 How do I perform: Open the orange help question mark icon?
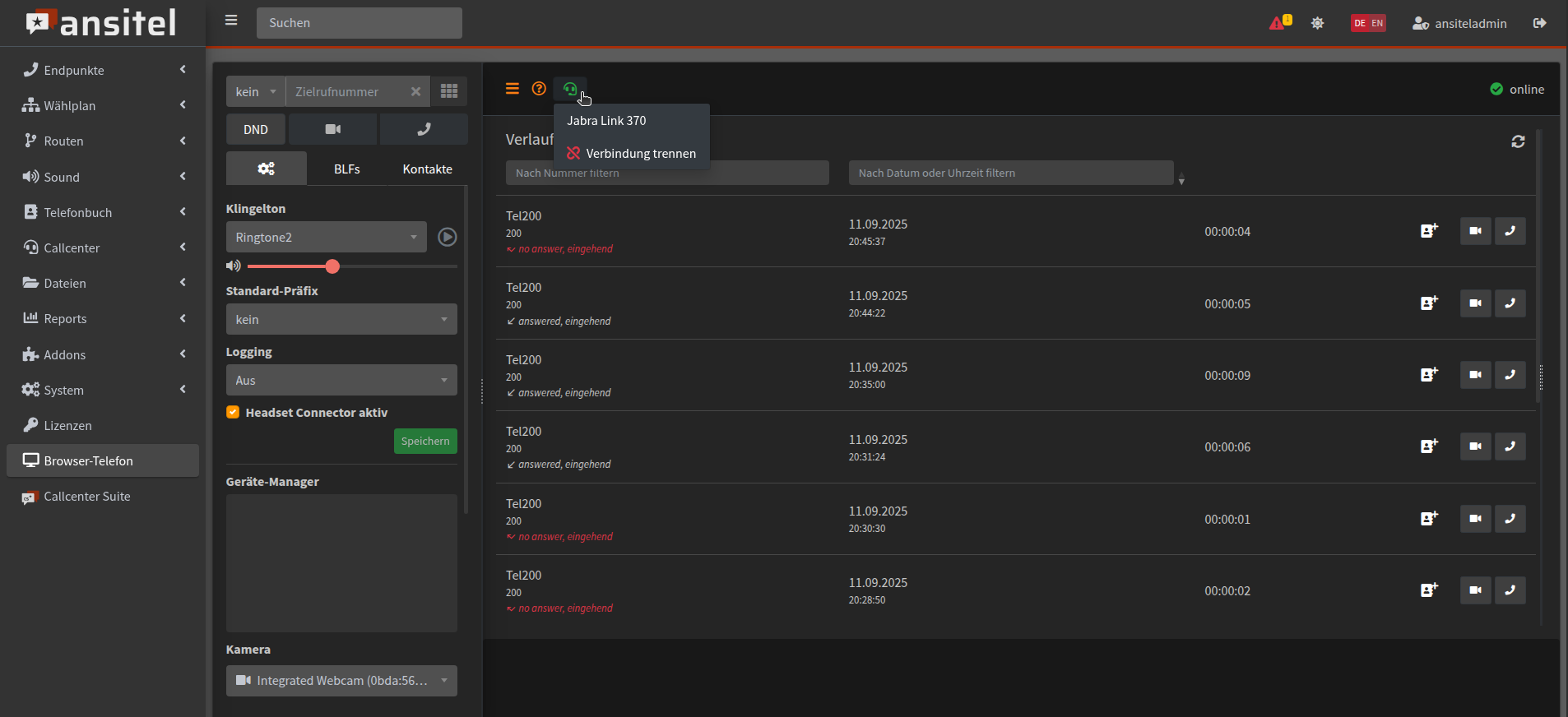coord(539,89)
